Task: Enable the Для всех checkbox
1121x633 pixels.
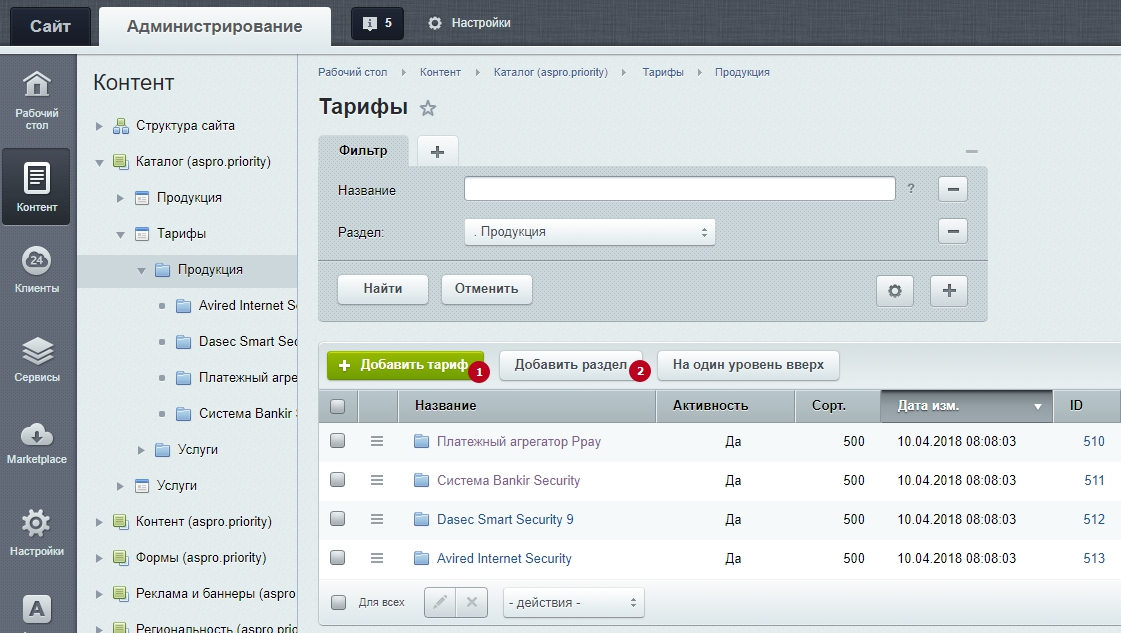Action: click(x=338, y=602)
